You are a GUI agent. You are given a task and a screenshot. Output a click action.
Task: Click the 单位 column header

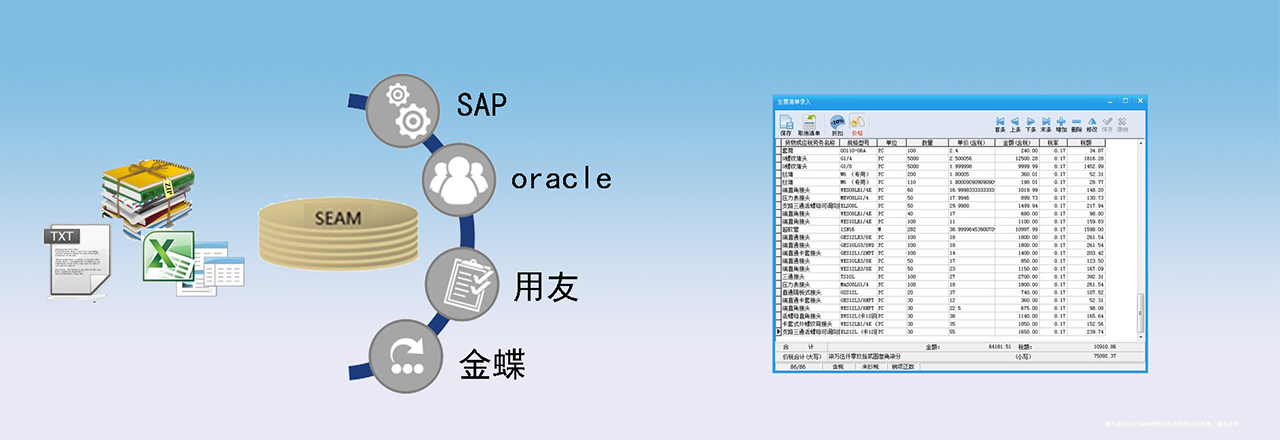click(891, 143)
